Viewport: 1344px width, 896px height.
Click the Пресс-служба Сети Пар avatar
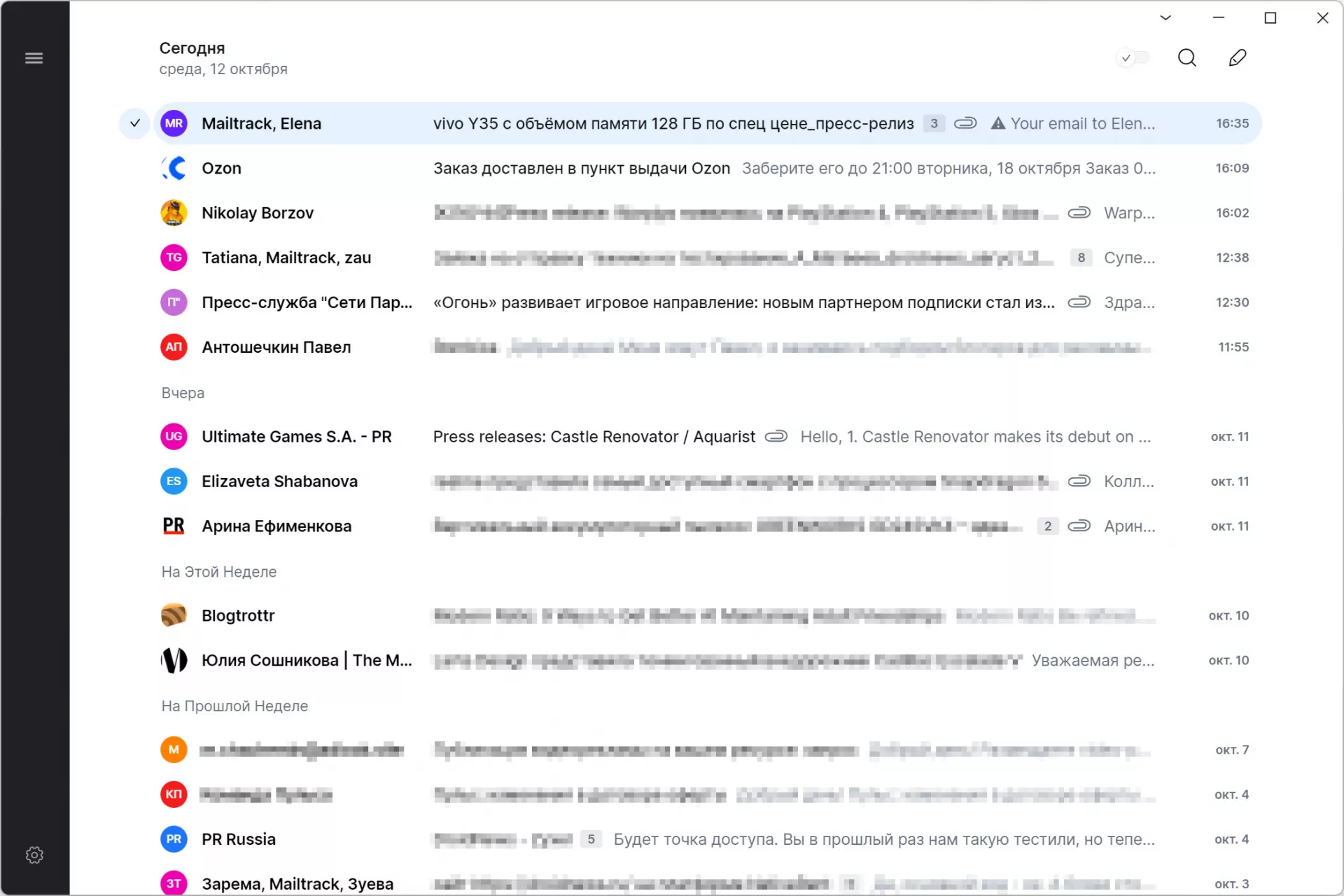[174, 302]
